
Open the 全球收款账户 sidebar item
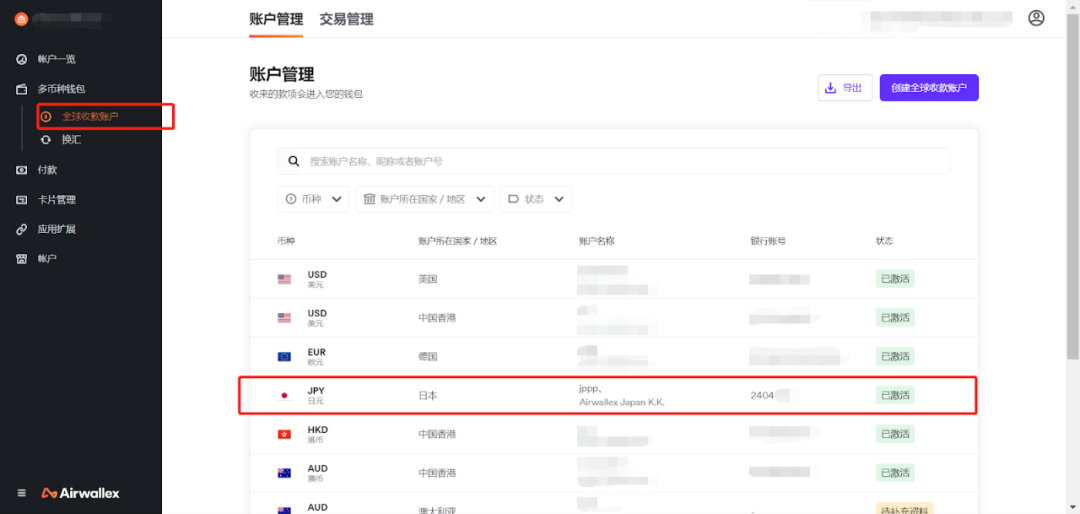[90, 117]
